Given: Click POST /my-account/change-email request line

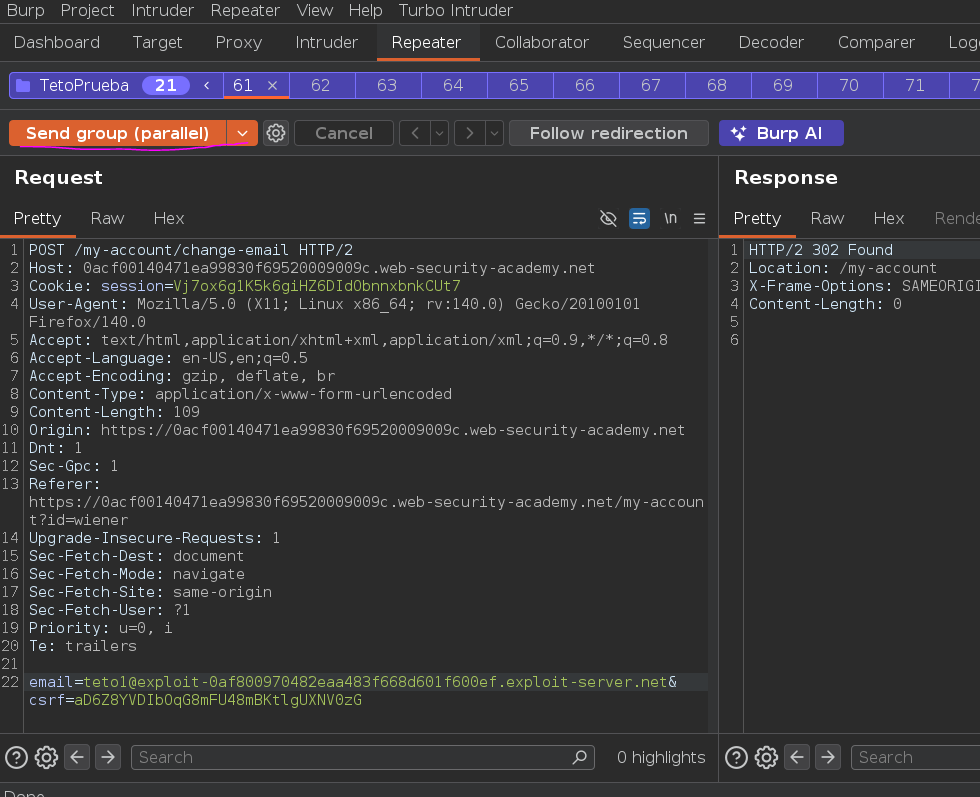Looking at the screenshot, I should [x=191, y=250].
